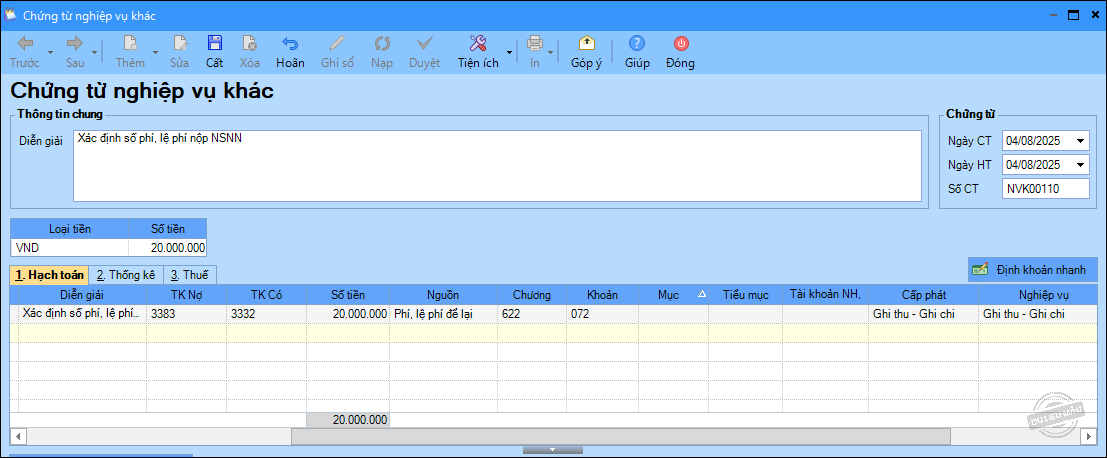This screenshot has height=458, width=1107.
Task: Select TK Nợ cell 3383
Action: 186,314
